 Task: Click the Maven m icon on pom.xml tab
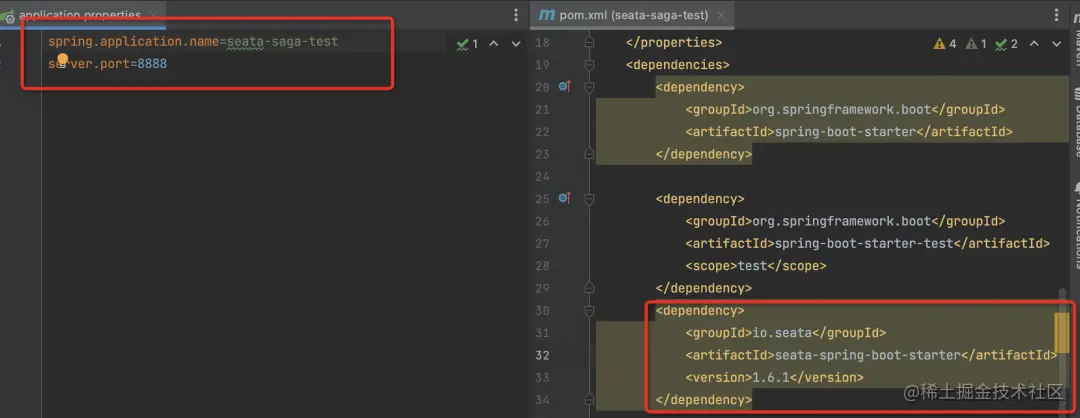click(546, 14)
